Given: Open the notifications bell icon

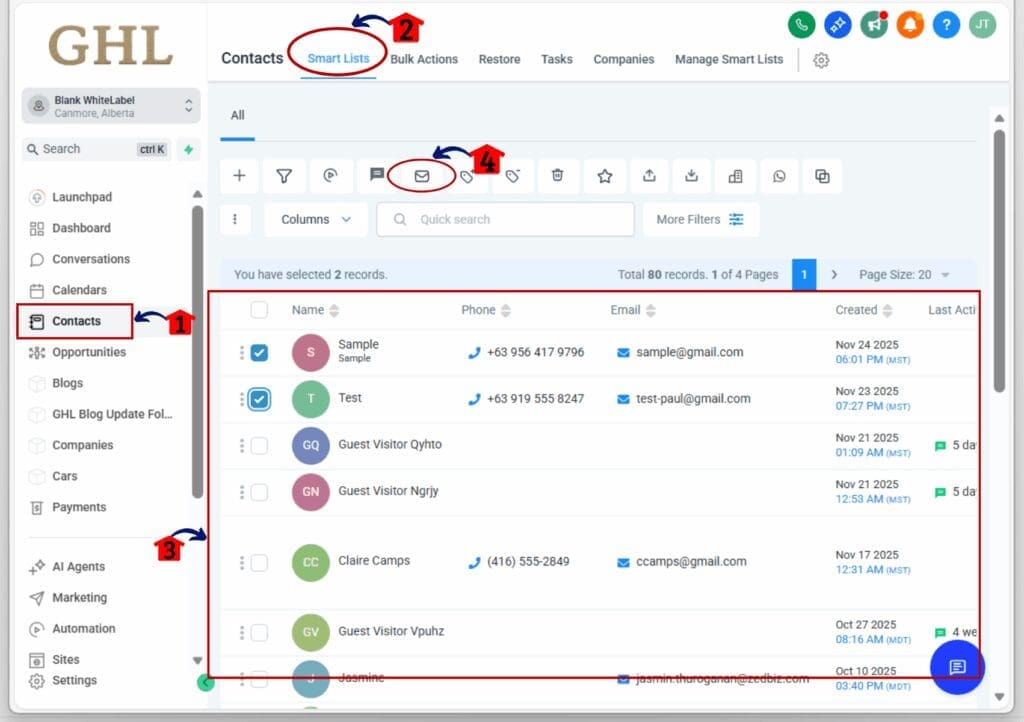Looking at the screenshot, I should pyautogui.click(x=910, y=24).
